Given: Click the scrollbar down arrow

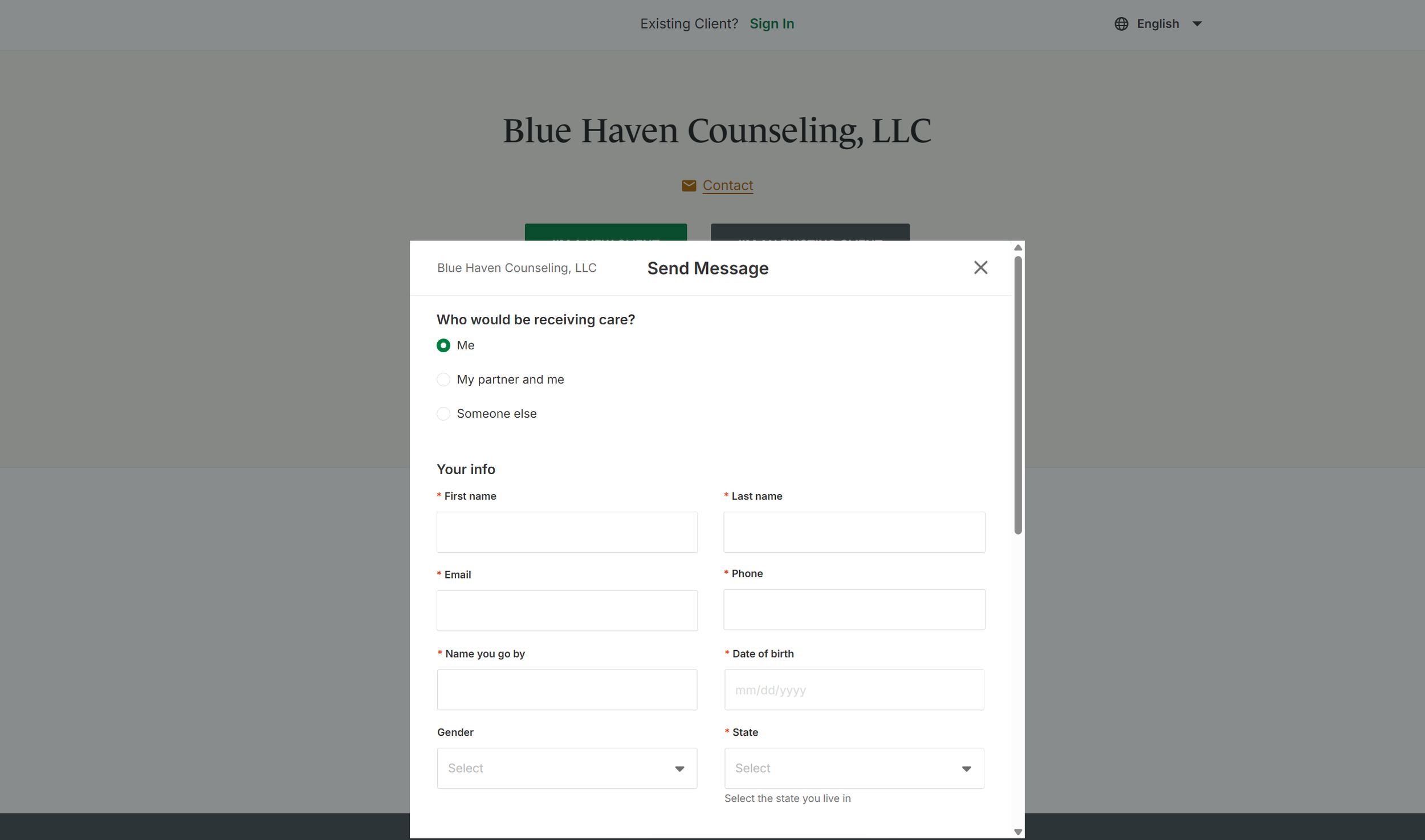Looking at the screenshot, I should [x=1018, y=832].
